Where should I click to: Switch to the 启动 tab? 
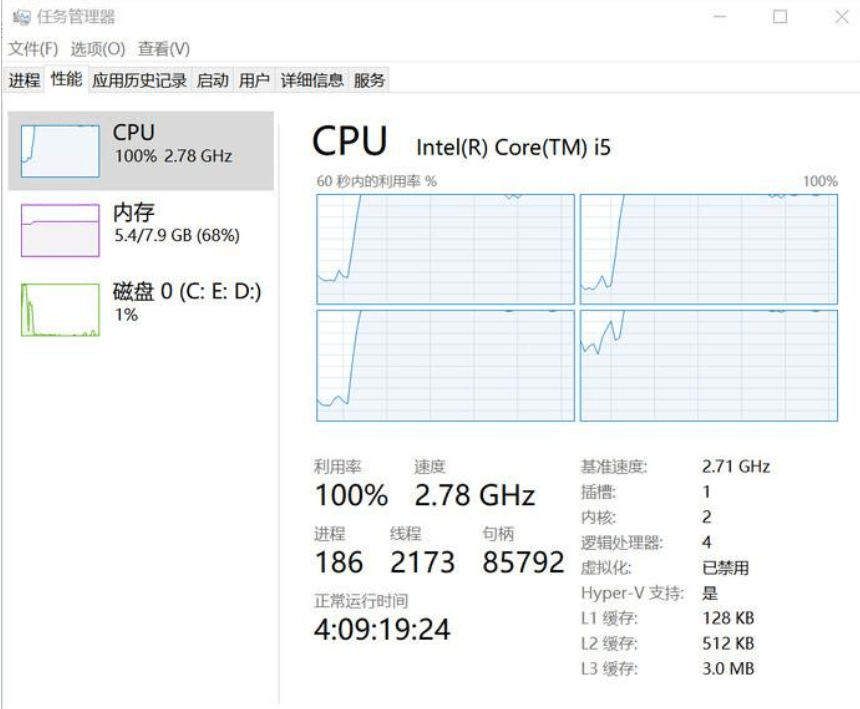[212, 81]
